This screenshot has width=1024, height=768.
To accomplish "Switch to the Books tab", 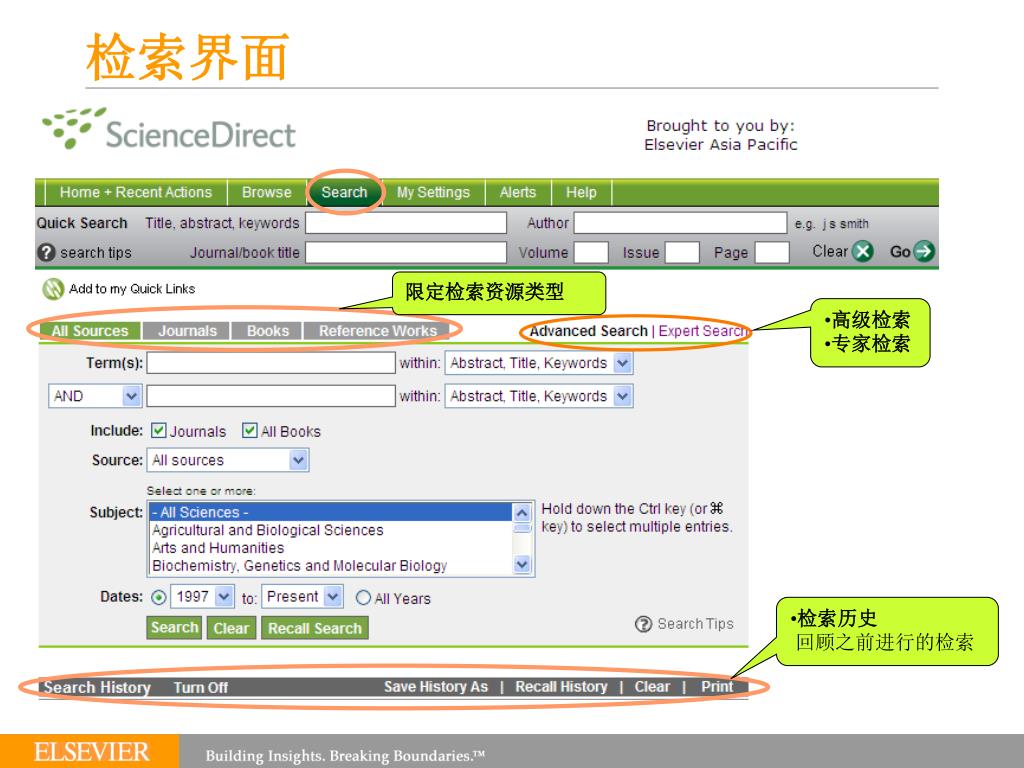I will [x=268, y=331].
